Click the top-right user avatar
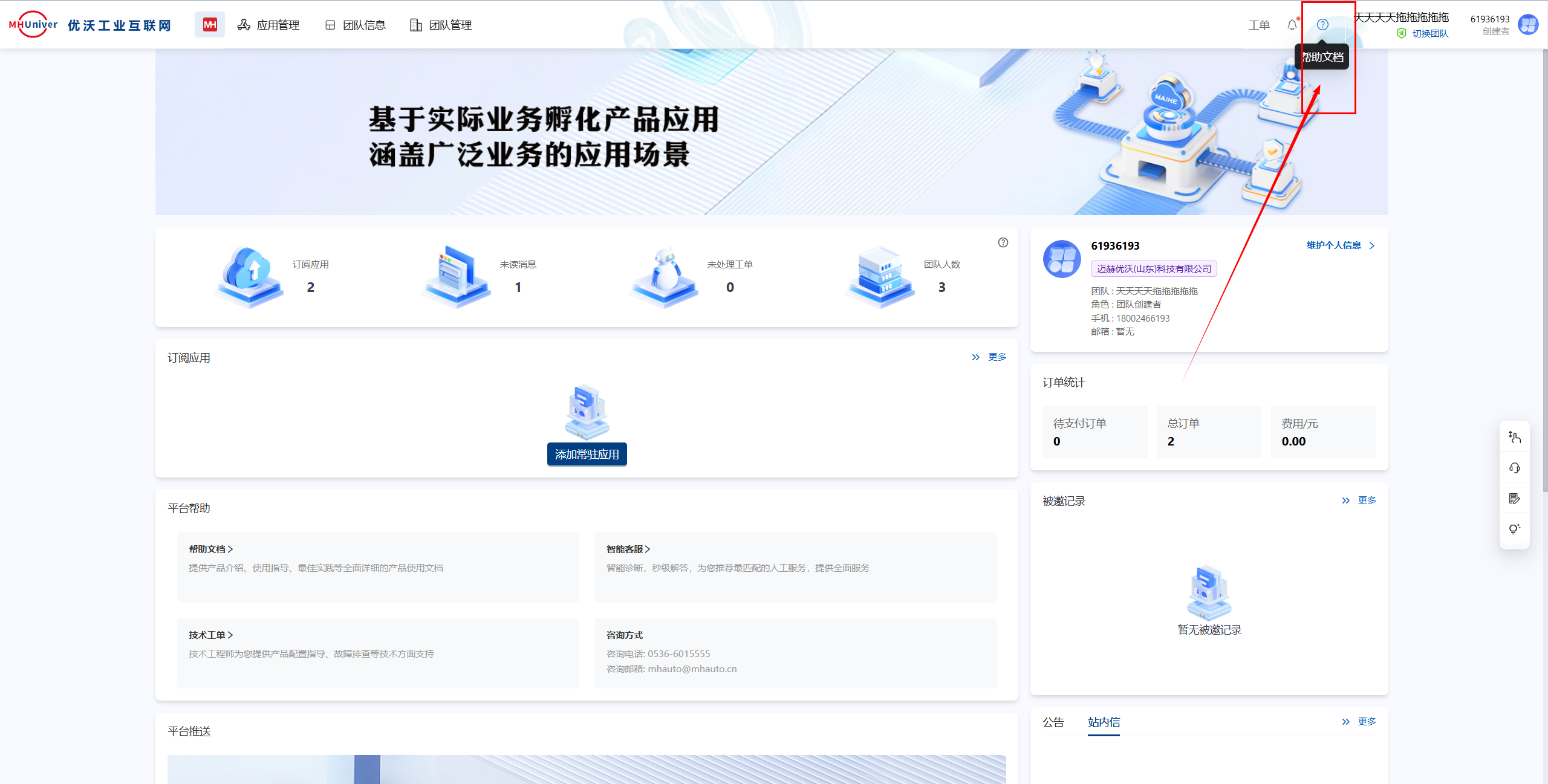 (1529, 25)
